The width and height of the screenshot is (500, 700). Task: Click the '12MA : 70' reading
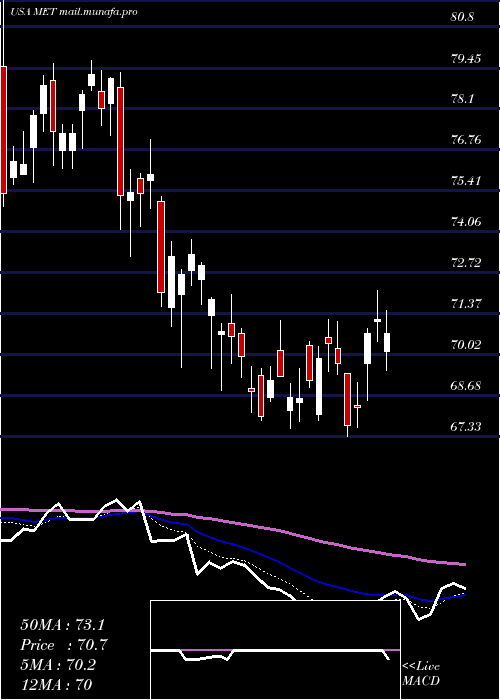(x=56, y=684)
